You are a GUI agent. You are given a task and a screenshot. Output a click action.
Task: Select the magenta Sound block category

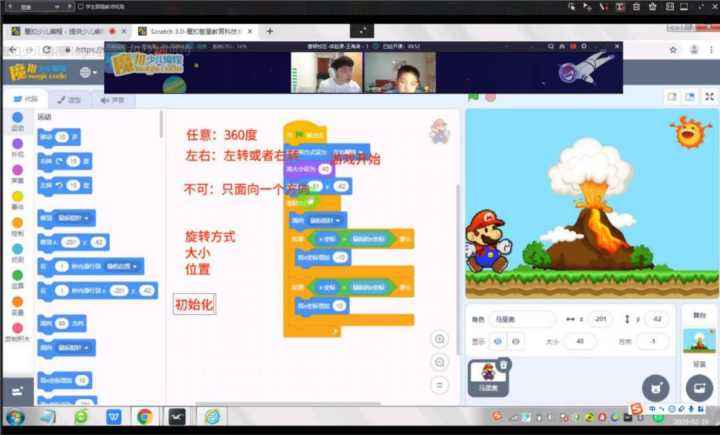coord(17,174)
